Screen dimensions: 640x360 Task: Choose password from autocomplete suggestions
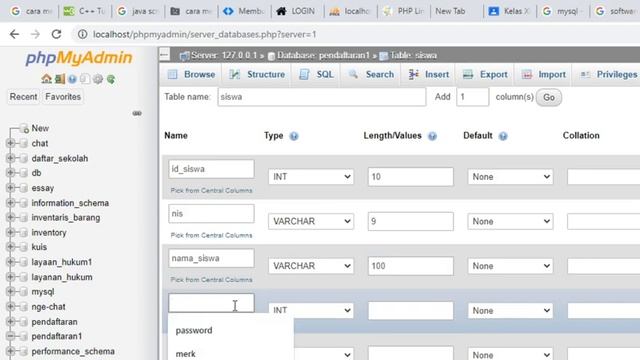click(194, 331)
